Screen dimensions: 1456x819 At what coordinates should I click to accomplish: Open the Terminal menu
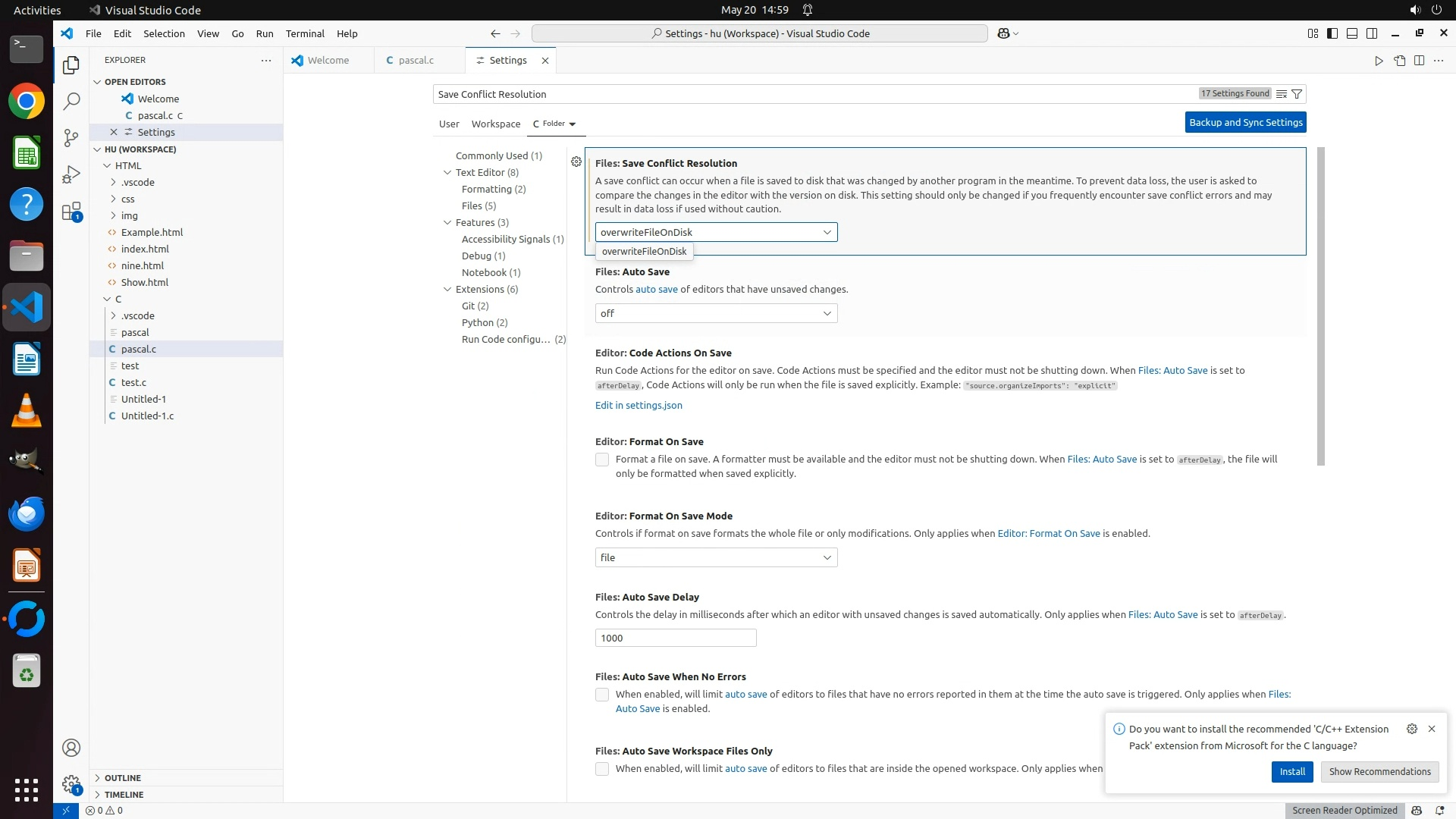tap(305, 33)
